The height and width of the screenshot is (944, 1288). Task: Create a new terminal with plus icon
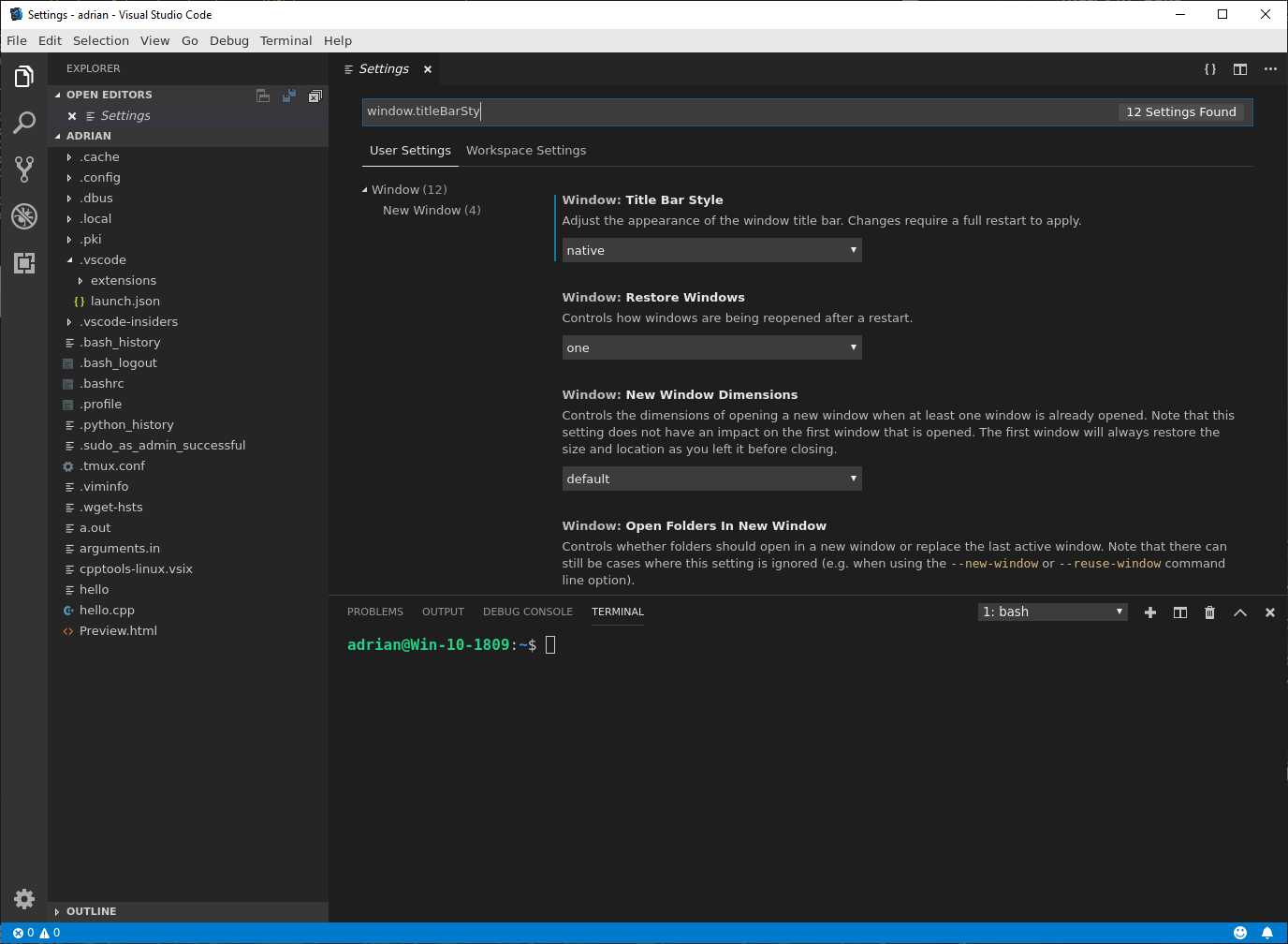[1150, 612]
